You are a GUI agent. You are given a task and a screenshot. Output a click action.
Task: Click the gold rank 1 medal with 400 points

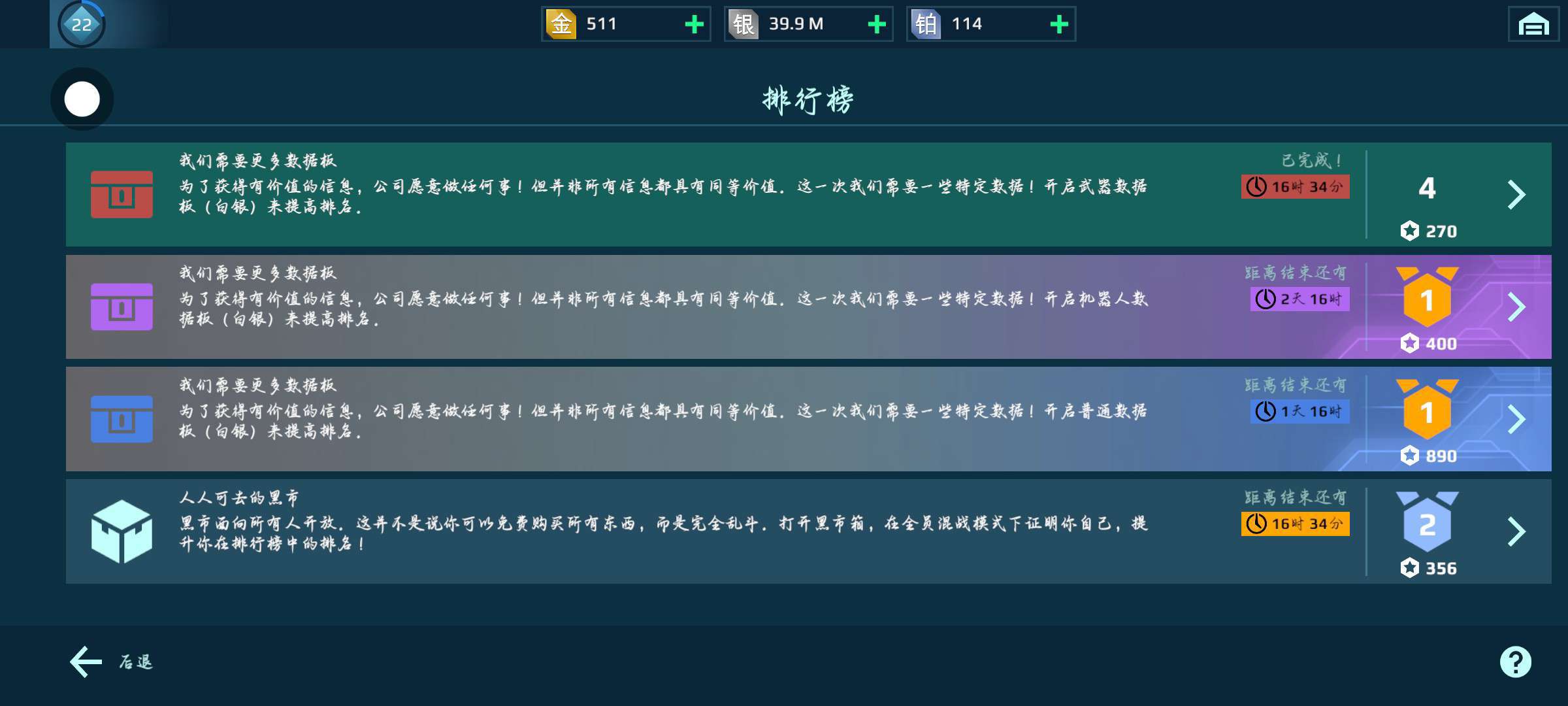click(1427, 299)
